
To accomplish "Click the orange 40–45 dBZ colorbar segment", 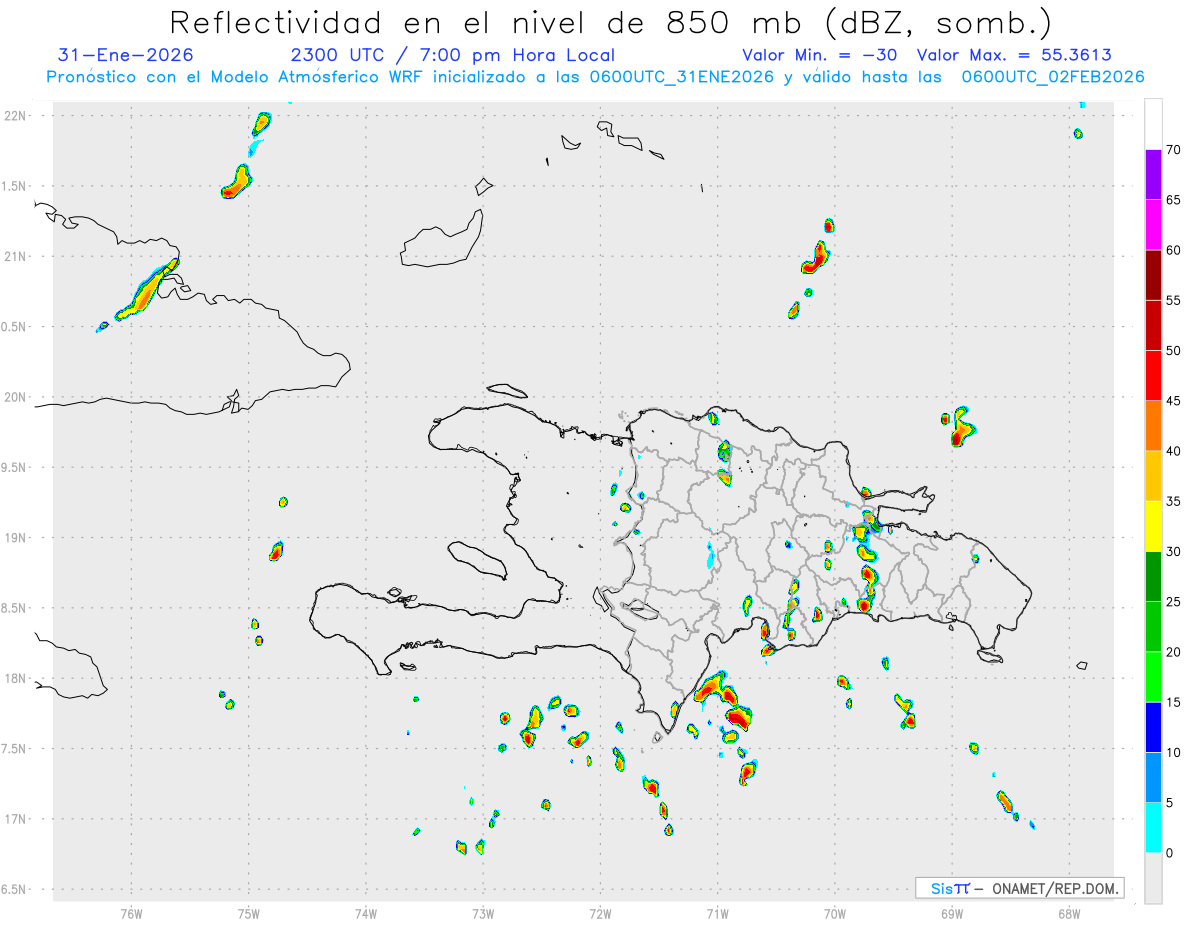I will pos(1153,426).
